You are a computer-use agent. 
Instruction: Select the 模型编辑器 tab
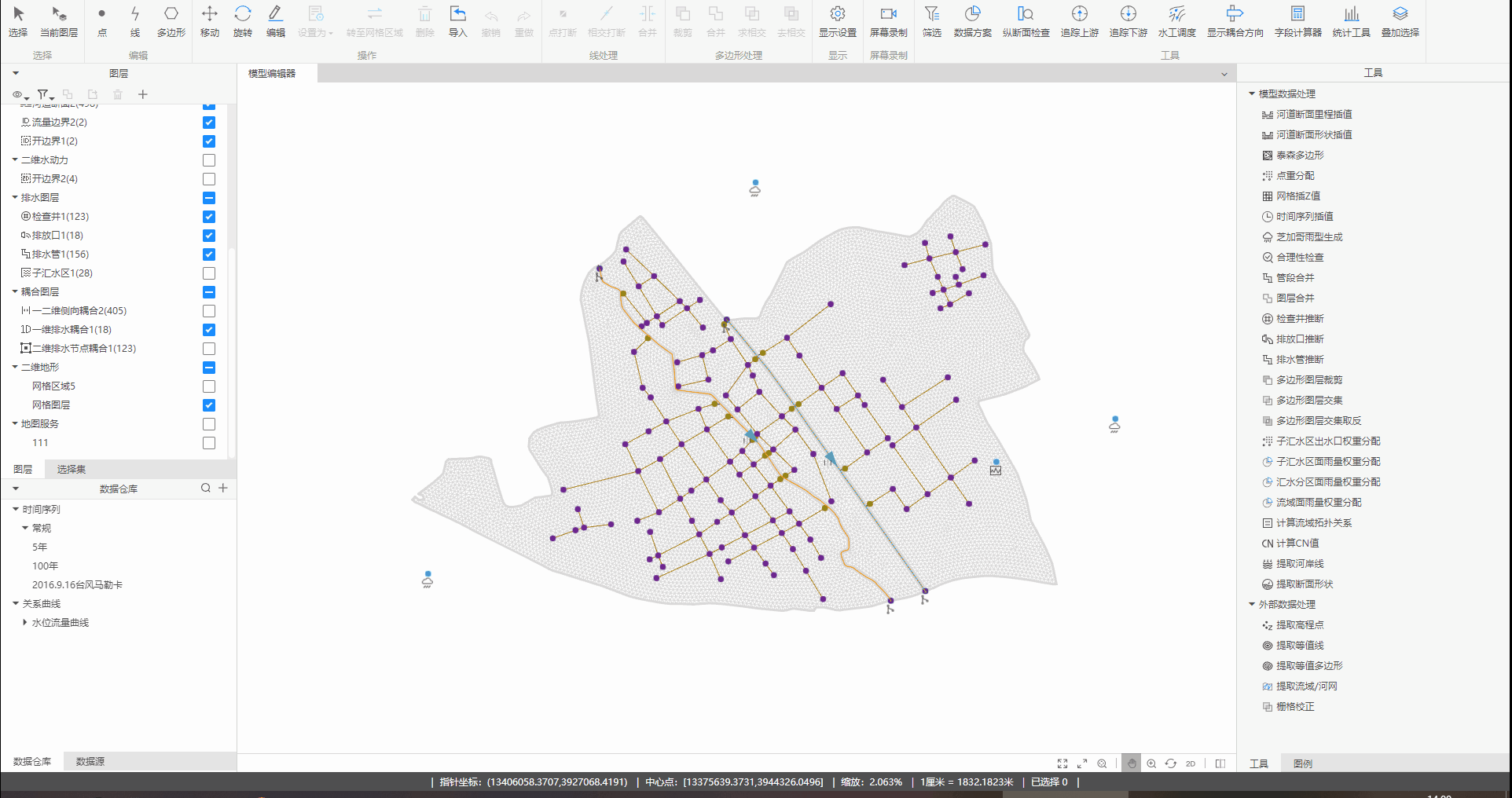[272, 73]
